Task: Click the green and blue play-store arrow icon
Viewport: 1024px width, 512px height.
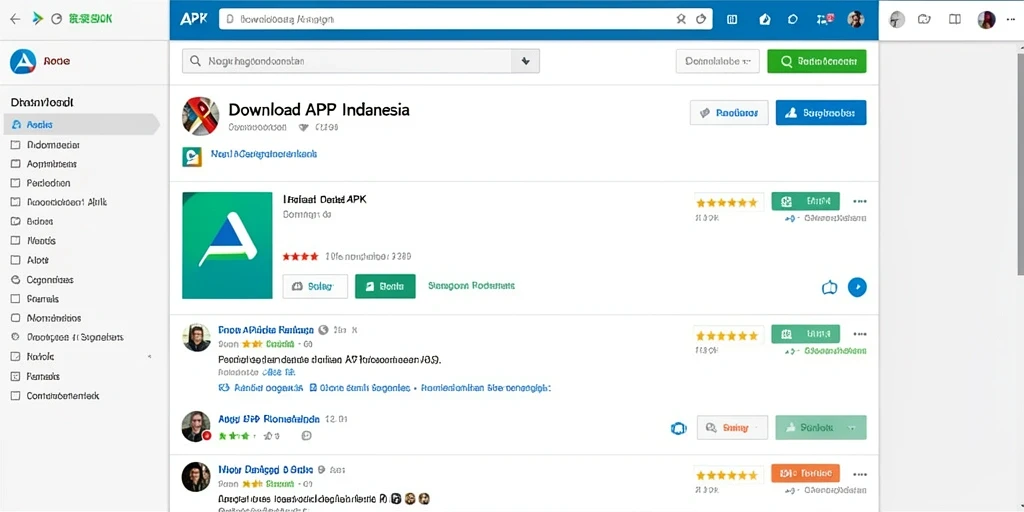Action: [37, 18]
